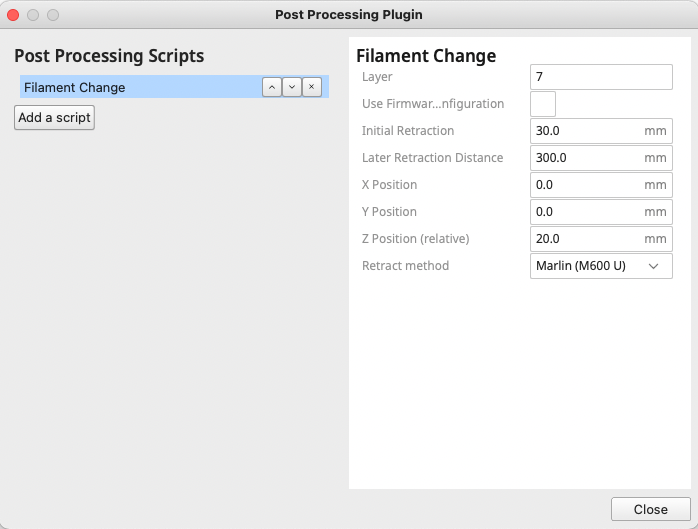
Task: Click the Layer input field
Action: coord(600,77)
